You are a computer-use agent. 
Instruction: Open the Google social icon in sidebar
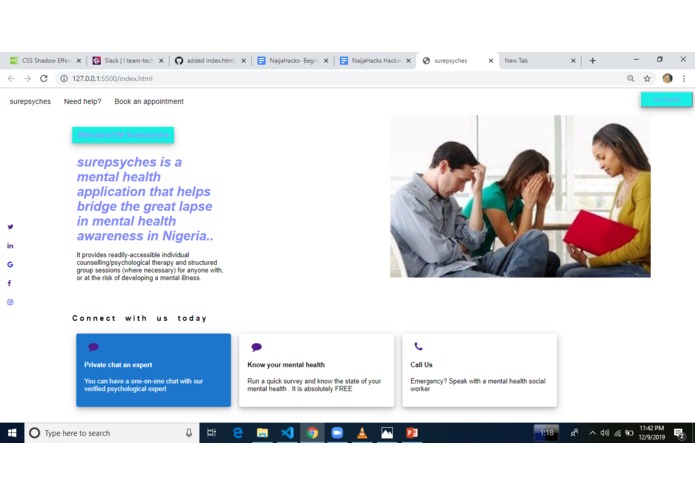pos(10,265)
